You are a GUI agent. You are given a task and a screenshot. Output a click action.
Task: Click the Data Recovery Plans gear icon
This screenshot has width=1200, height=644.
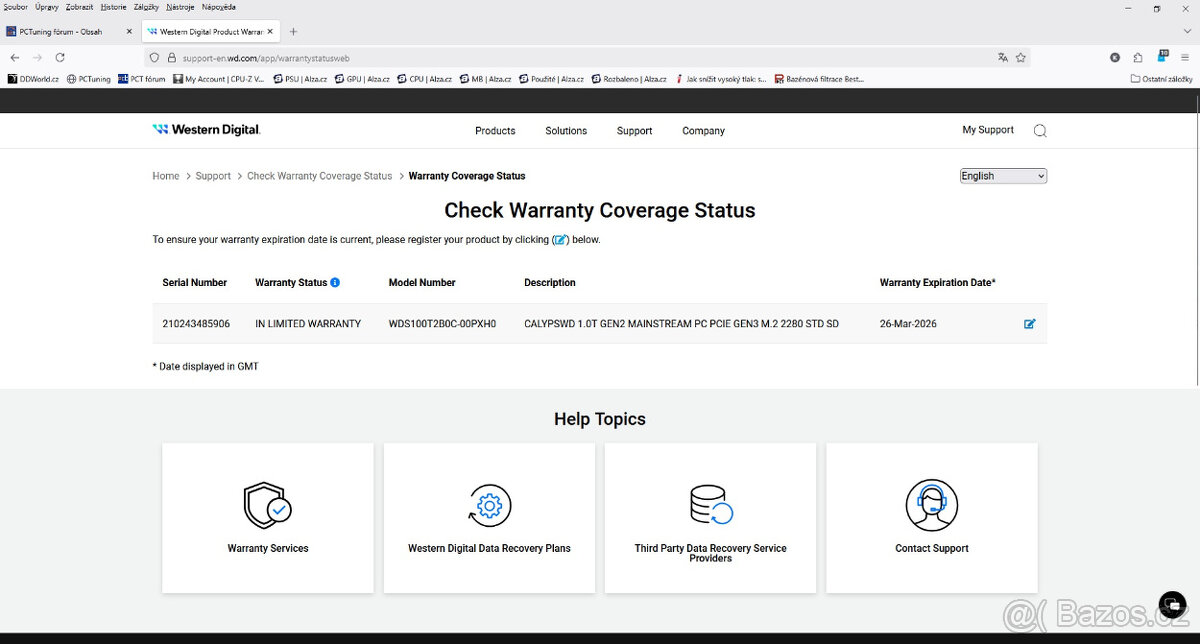tap(489, 505)
